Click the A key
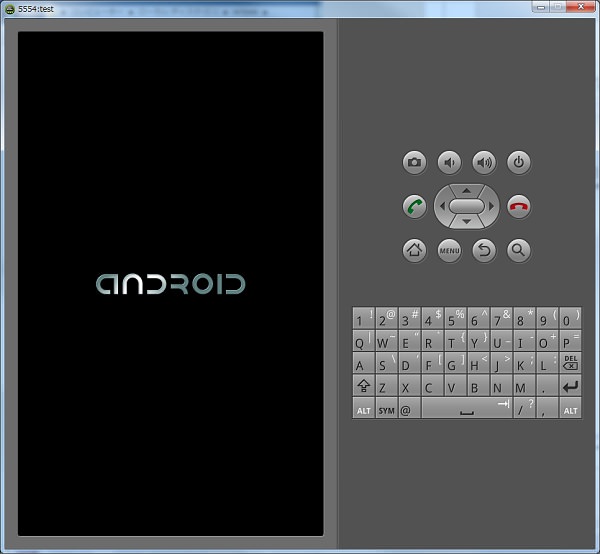 coord(364,363)
